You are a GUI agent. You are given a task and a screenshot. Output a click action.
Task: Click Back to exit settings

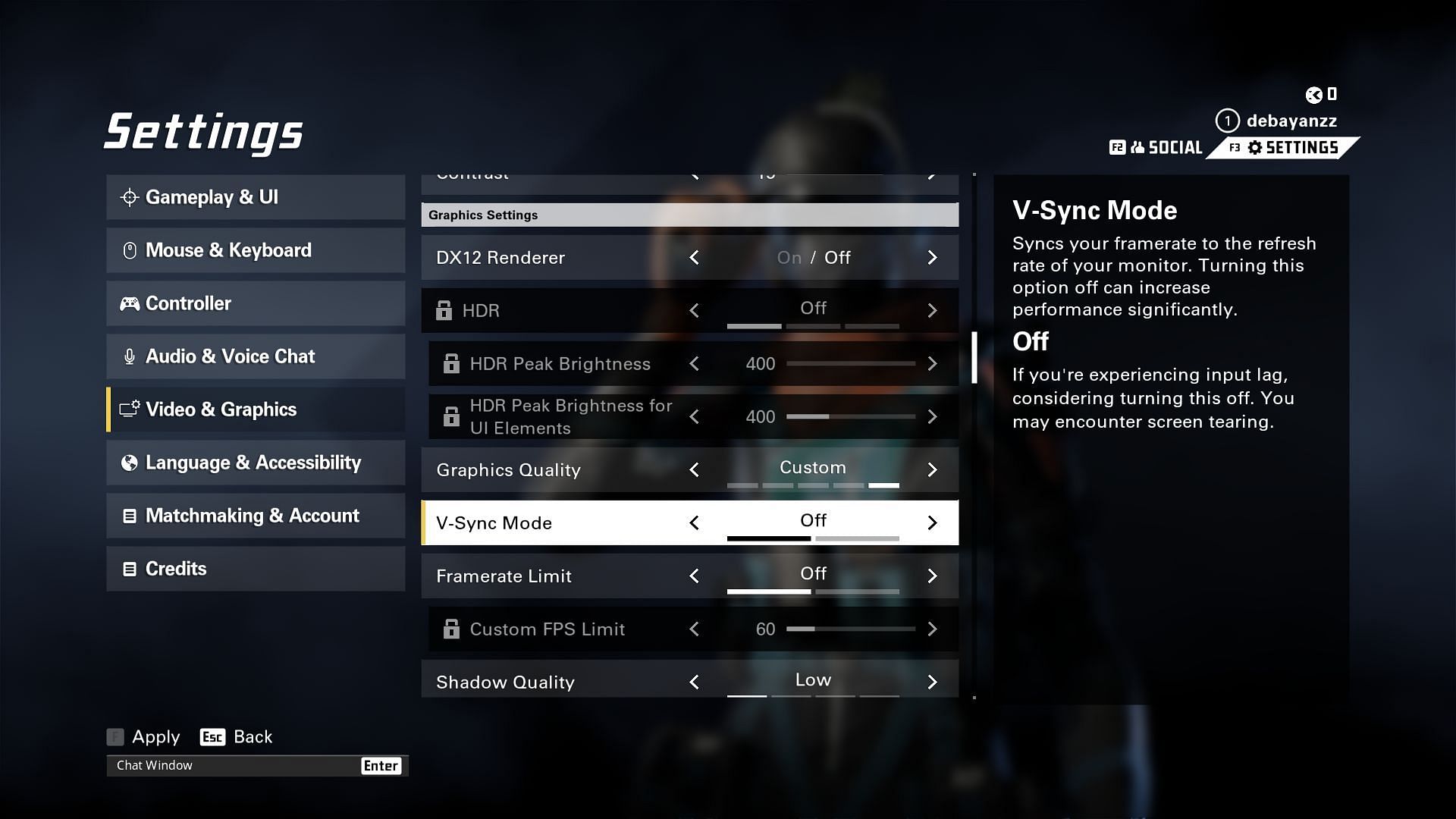pyautogui.click(x=252, y=737)
